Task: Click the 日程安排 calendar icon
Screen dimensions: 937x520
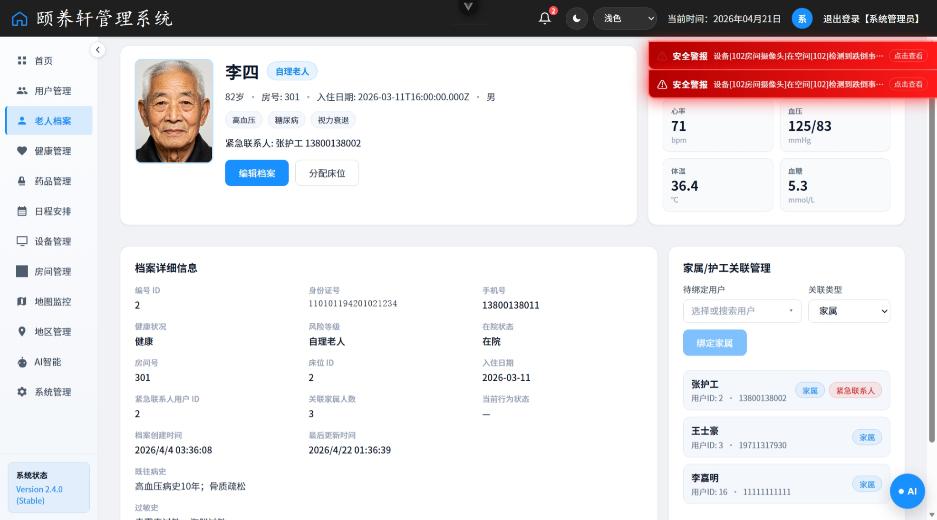Action: pyautogui.click(x=22, y=211)
